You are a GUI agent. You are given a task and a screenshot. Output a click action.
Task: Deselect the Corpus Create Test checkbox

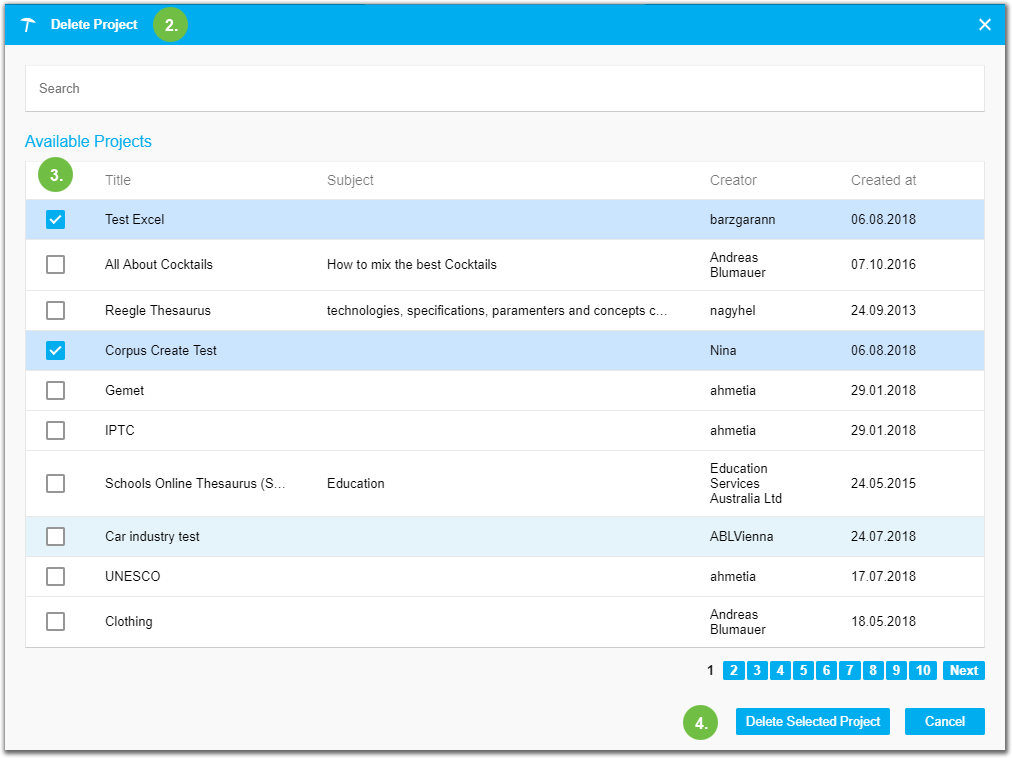[x=56, y=350]
